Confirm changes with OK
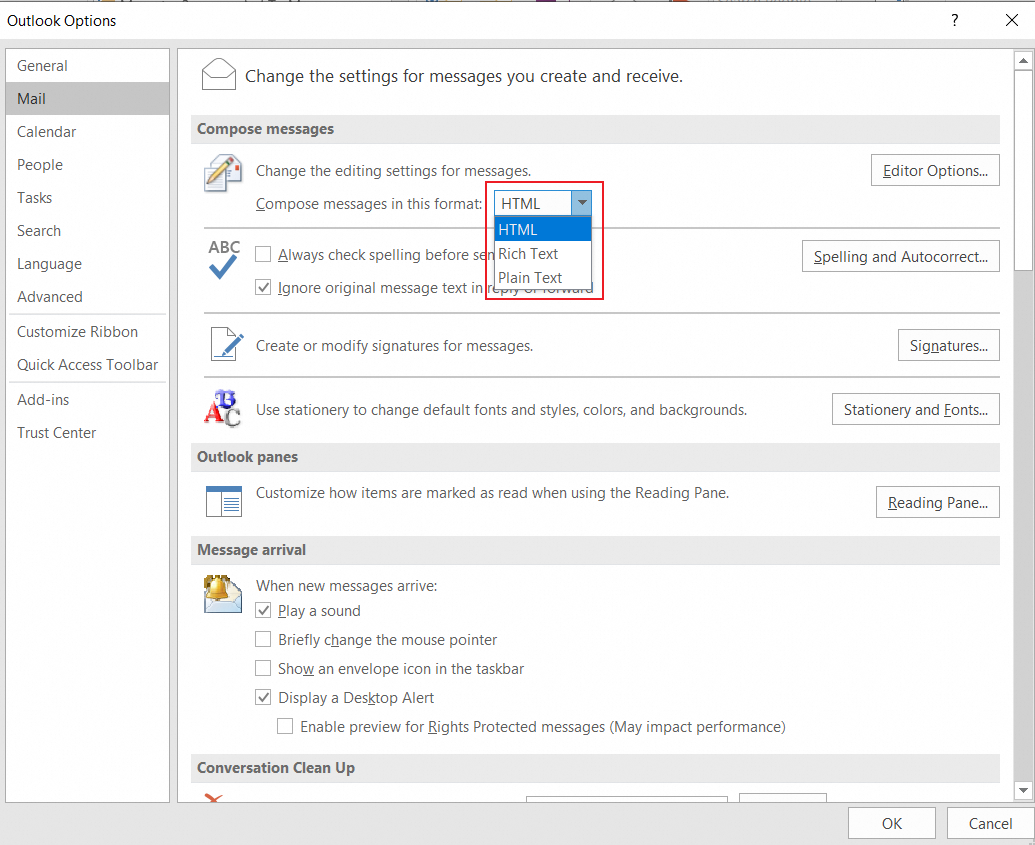This screenshot has height=845, width=1035. tap(892, 823)
